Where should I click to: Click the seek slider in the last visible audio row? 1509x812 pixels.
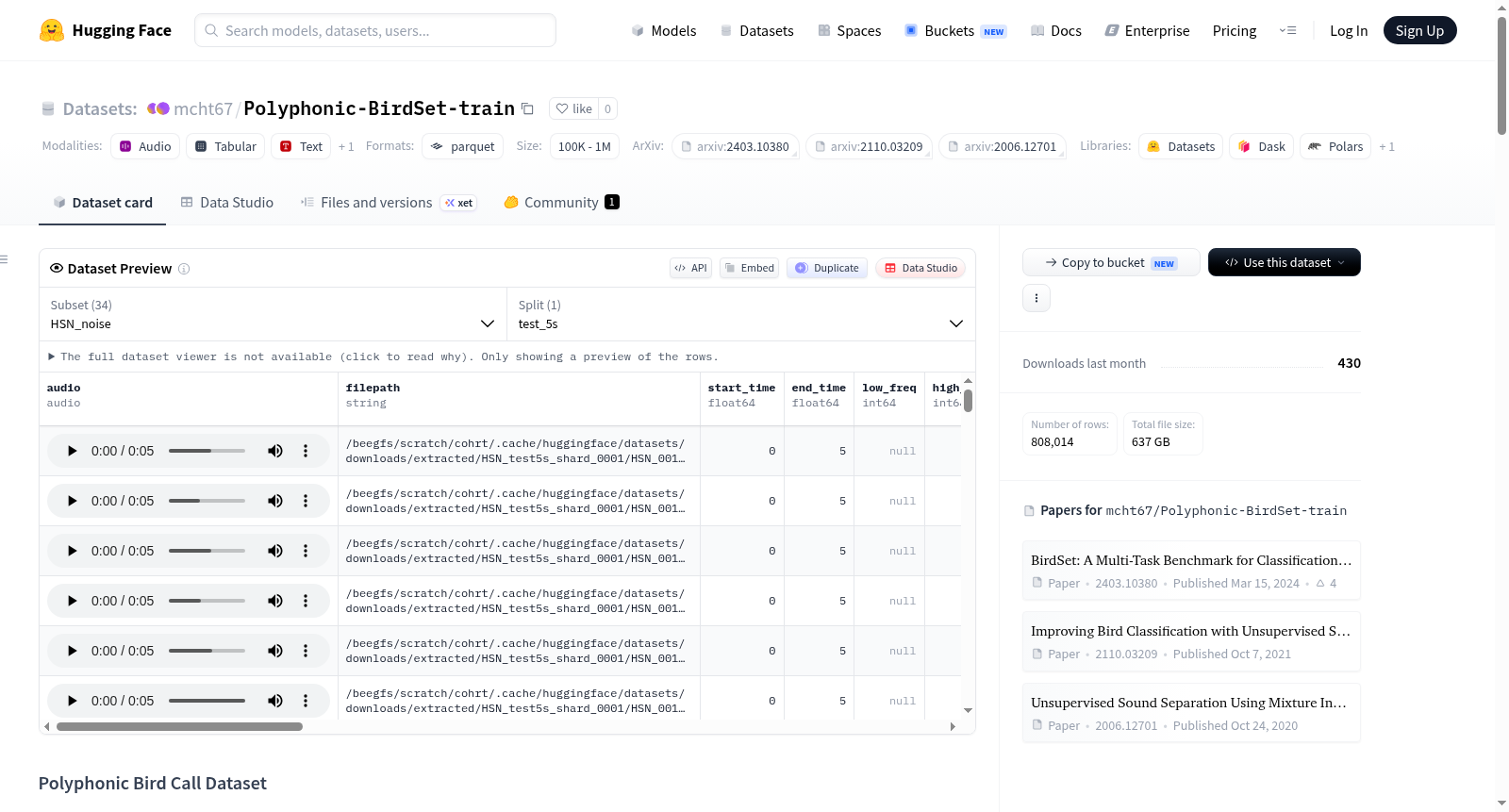tap(207, 701)
